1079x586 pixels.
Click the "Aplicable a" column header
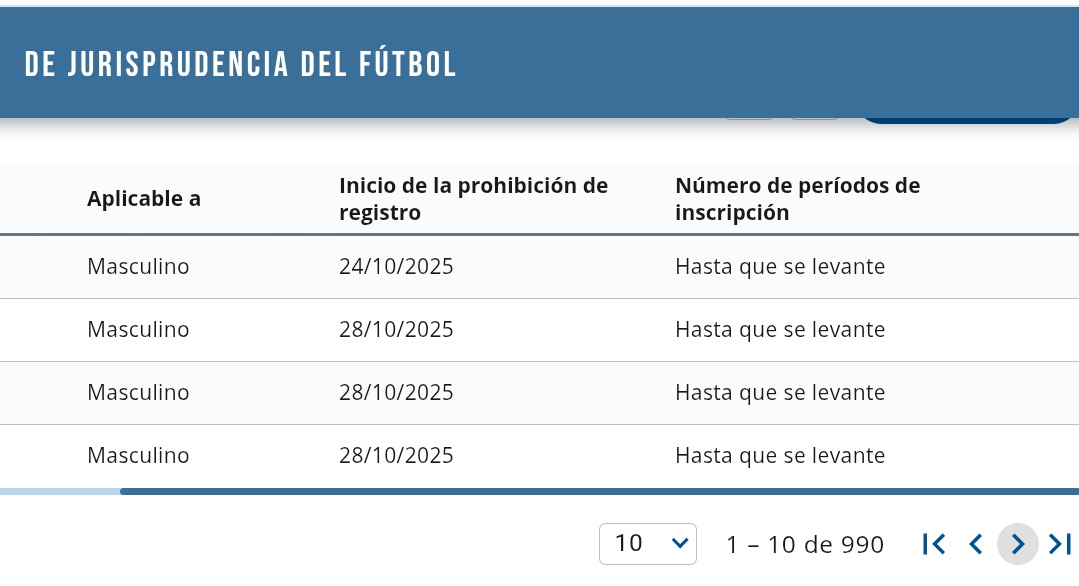click(144, 199)
